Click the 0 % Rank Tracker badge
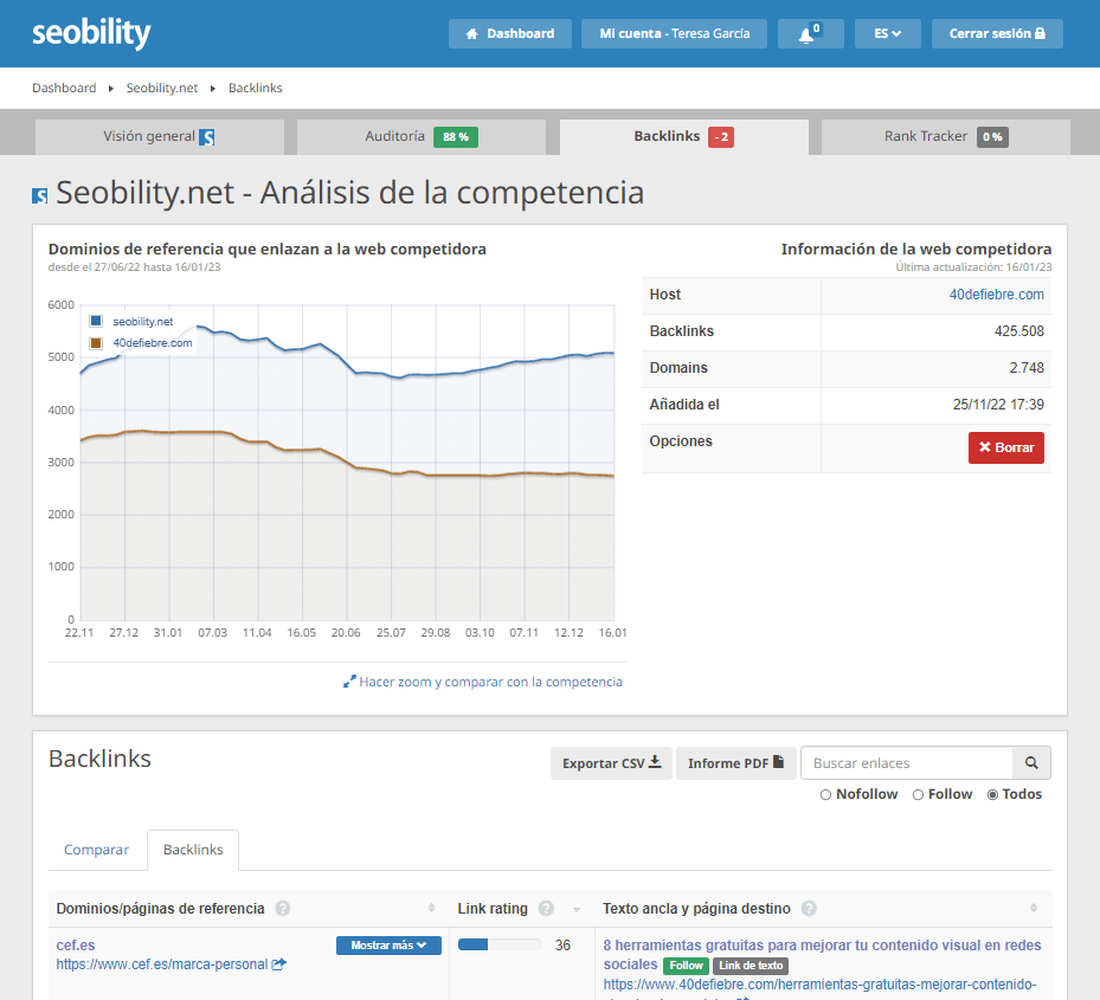The width and height of the screenshot is (1100, 1000). (x=992, y=137)
